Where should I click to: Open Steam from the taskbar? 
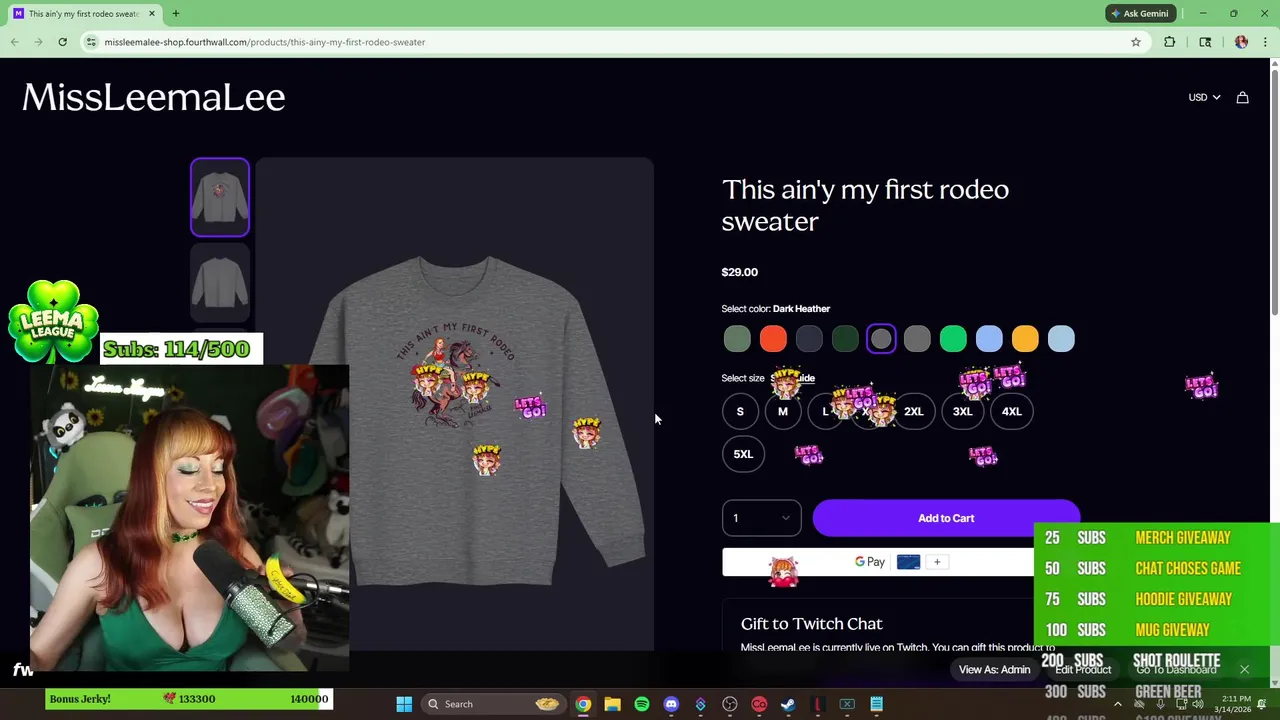788,704
